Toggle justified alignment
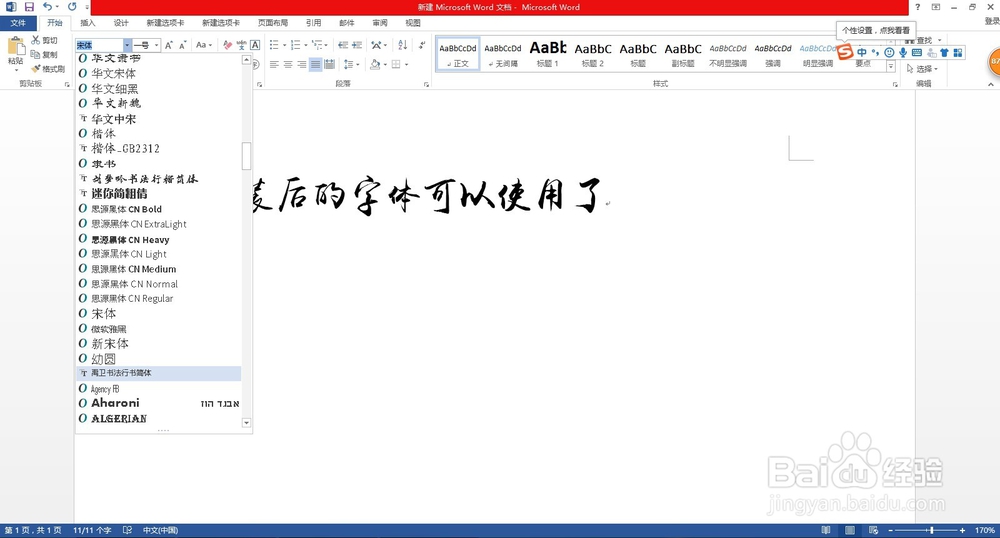 (316, 64)
